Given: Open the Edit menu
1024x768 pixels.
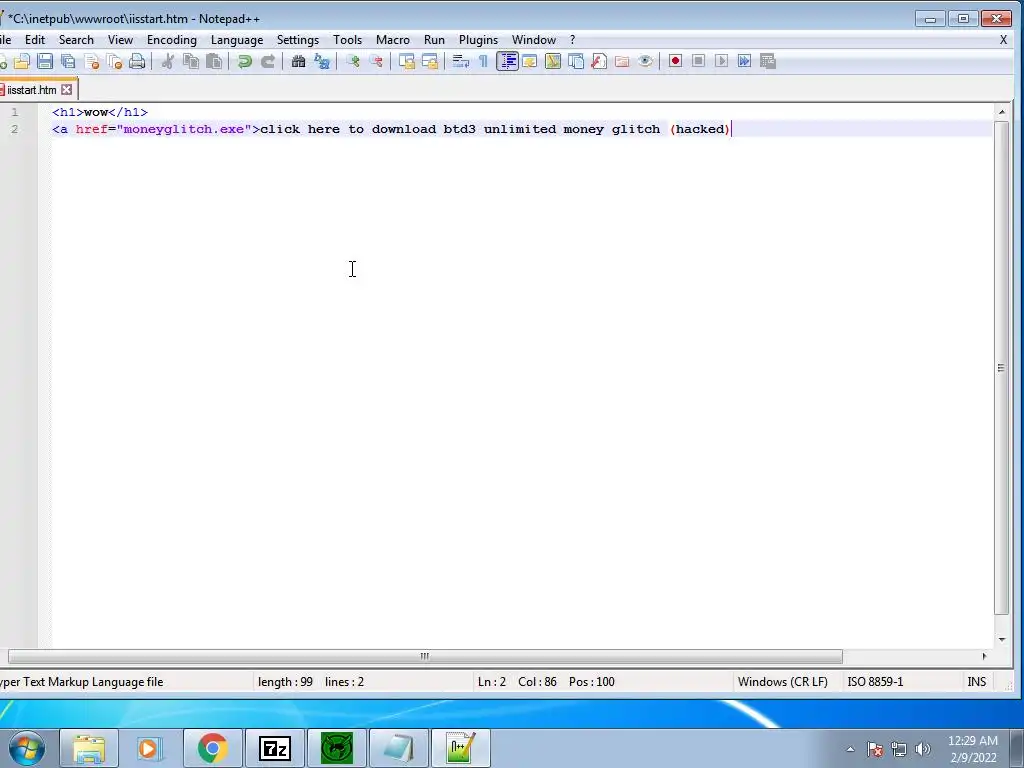Looking at the screenshot, I should pyautogui.click(x=35, y=40).
